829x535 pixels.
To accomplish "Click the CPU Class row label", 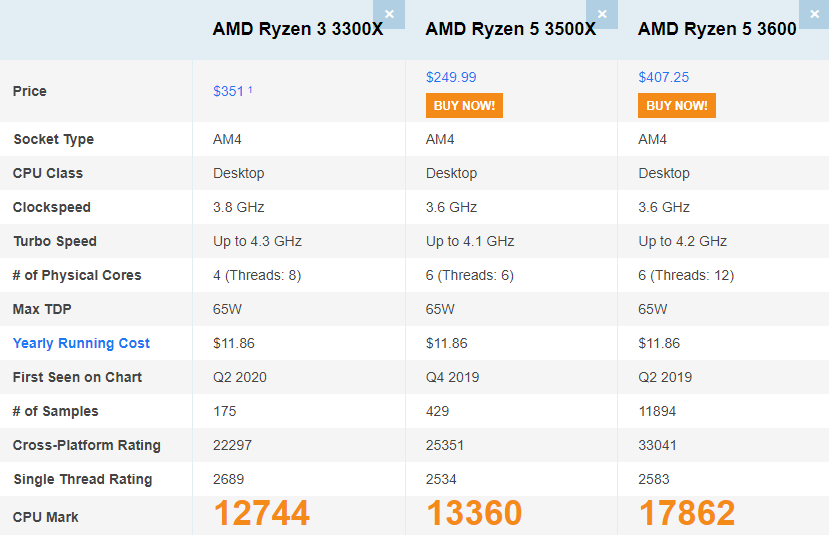I will click(x=48, y=173).
